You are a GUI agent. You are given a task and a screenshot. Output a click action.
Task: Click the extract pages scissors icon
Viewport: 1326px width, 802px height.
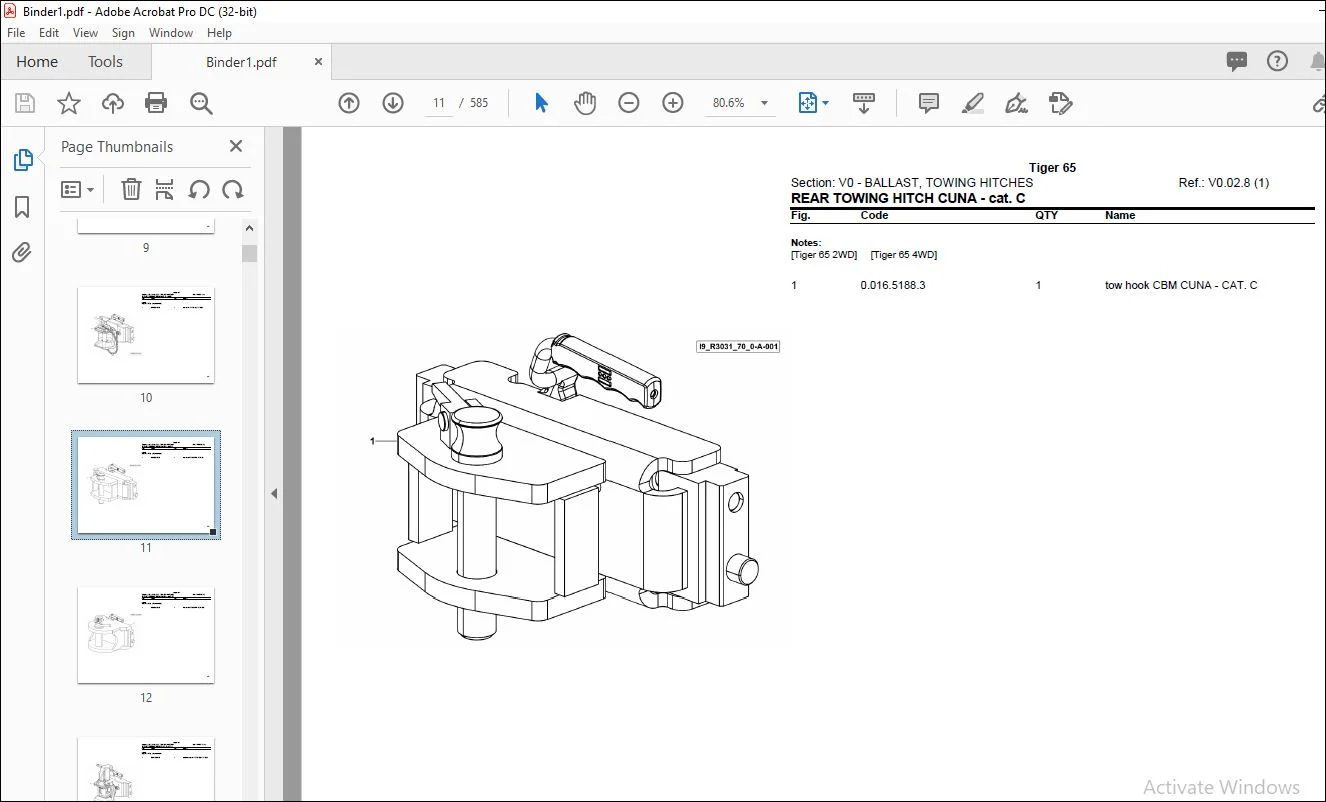tap(165, 189)
